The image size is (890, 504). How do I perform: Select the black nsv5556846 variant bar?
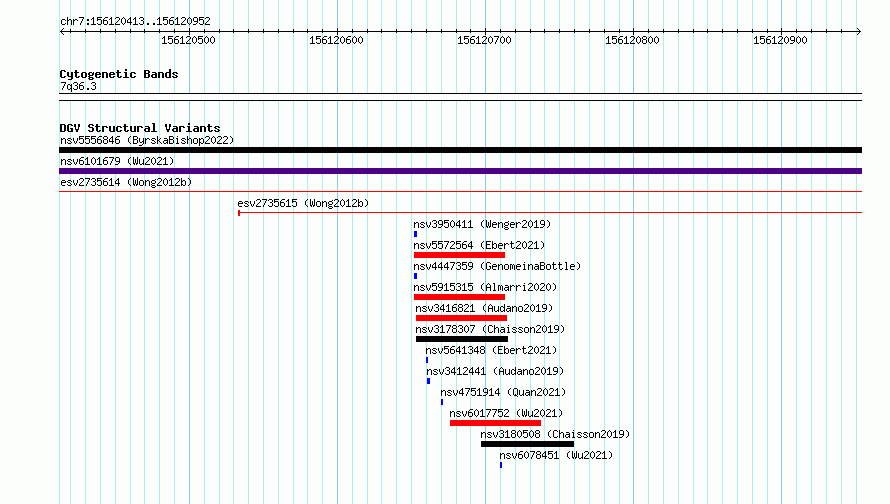(460, 150)
